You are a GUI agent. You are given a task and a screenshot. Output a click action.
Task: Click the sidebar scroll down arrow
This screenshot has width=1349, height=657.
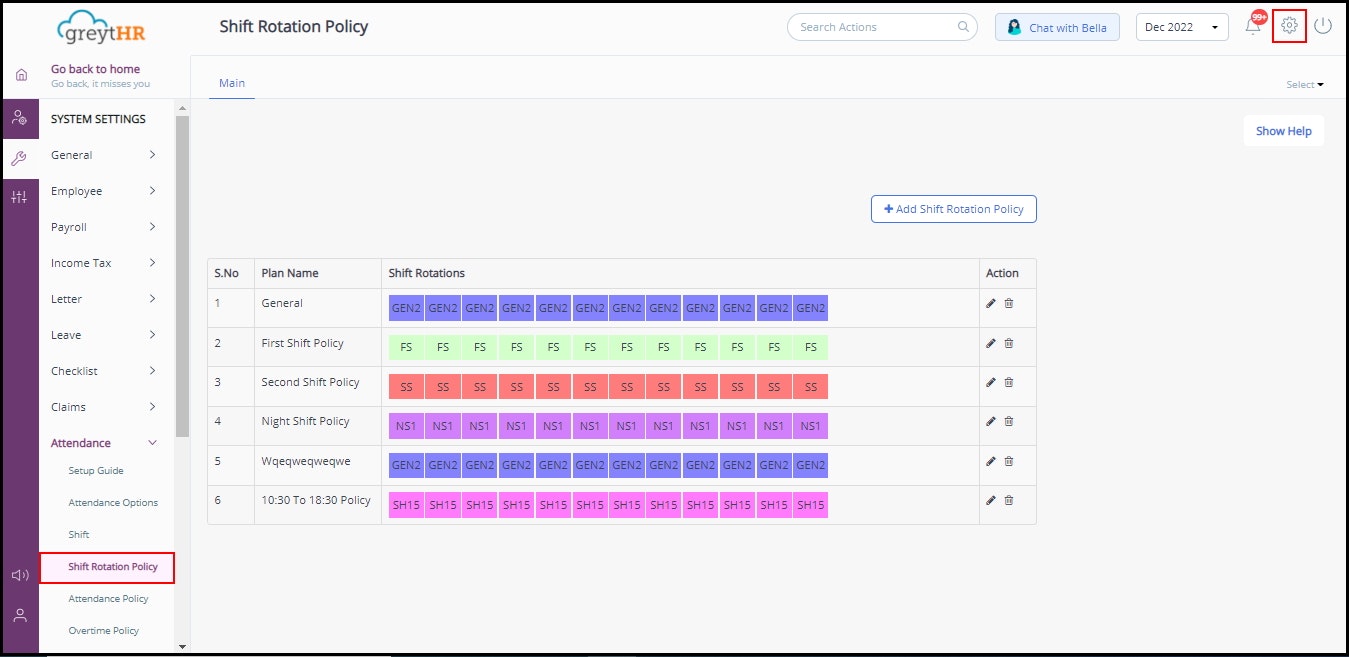(x=182, y=647)
